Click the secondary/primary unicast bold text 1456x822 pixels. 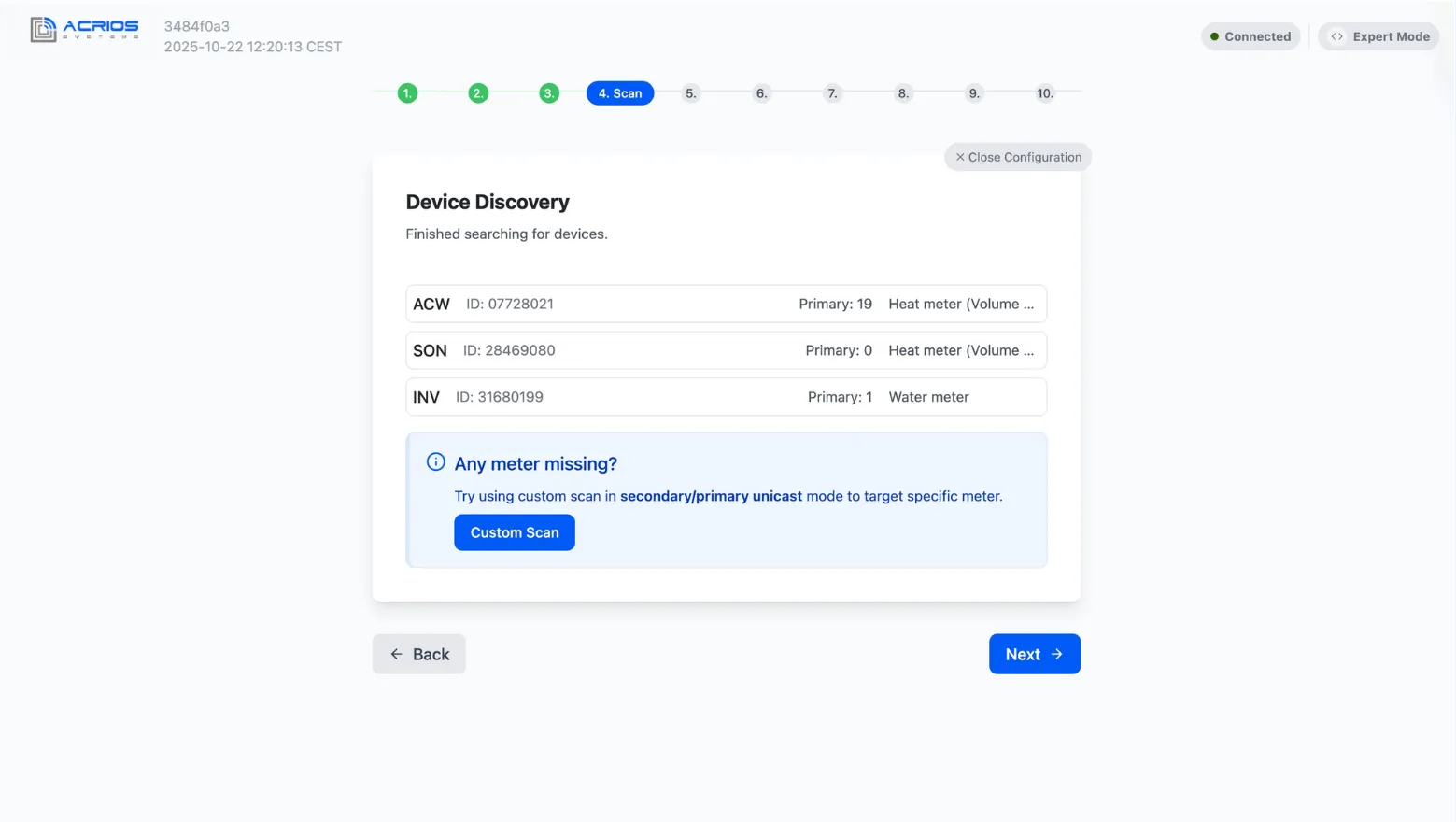coord(711,496)
